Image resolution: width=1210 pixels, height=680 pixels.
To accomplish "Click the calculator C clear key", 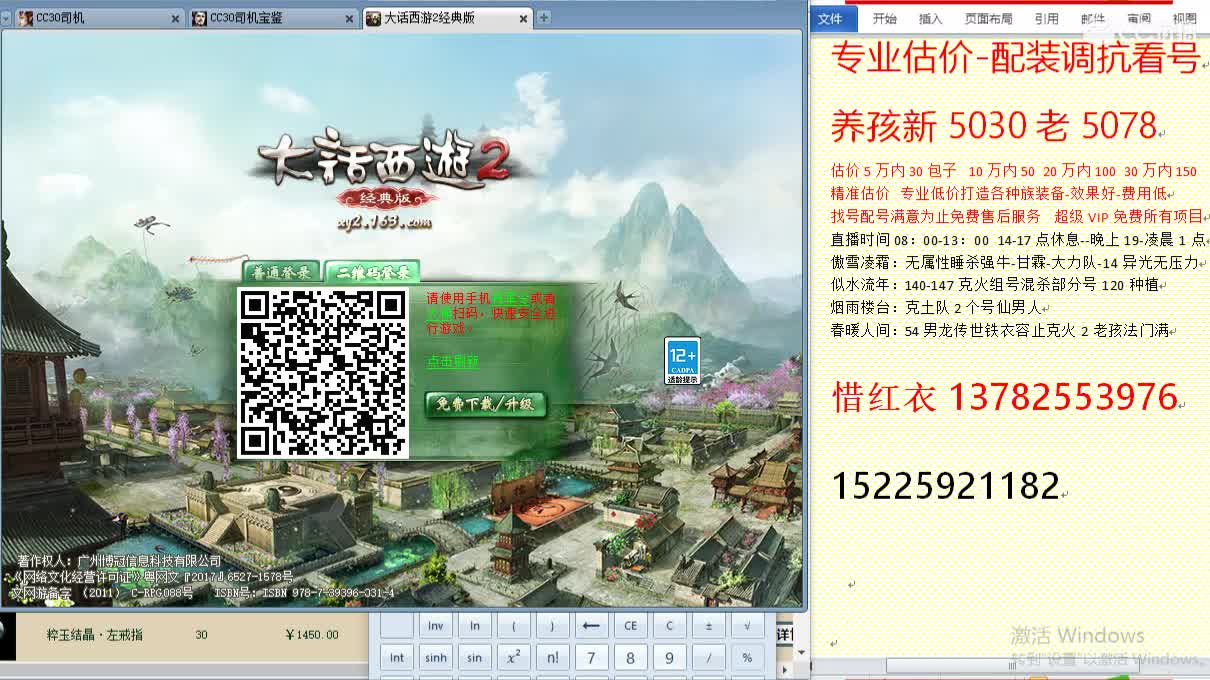I will click(669, 626).
